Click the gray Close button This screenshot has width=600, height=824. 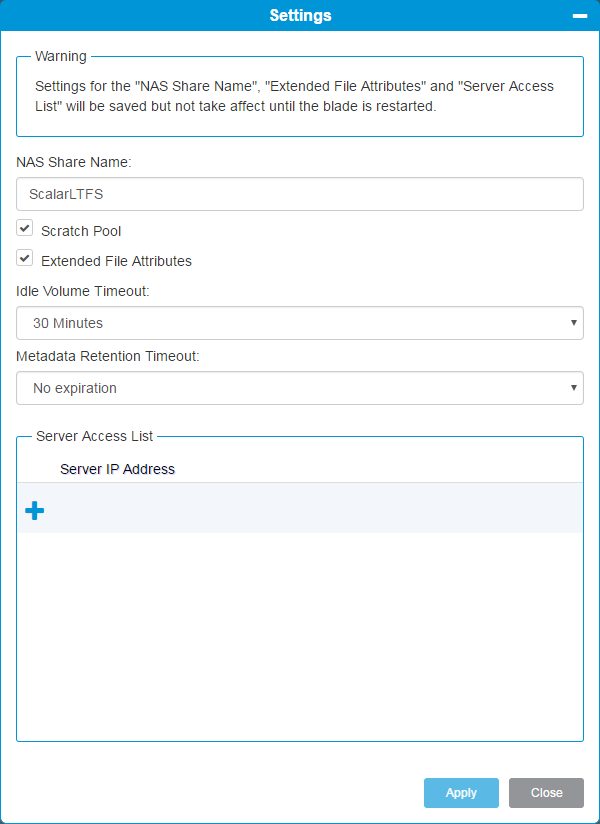pyautogui.click(x=546, y=793)
